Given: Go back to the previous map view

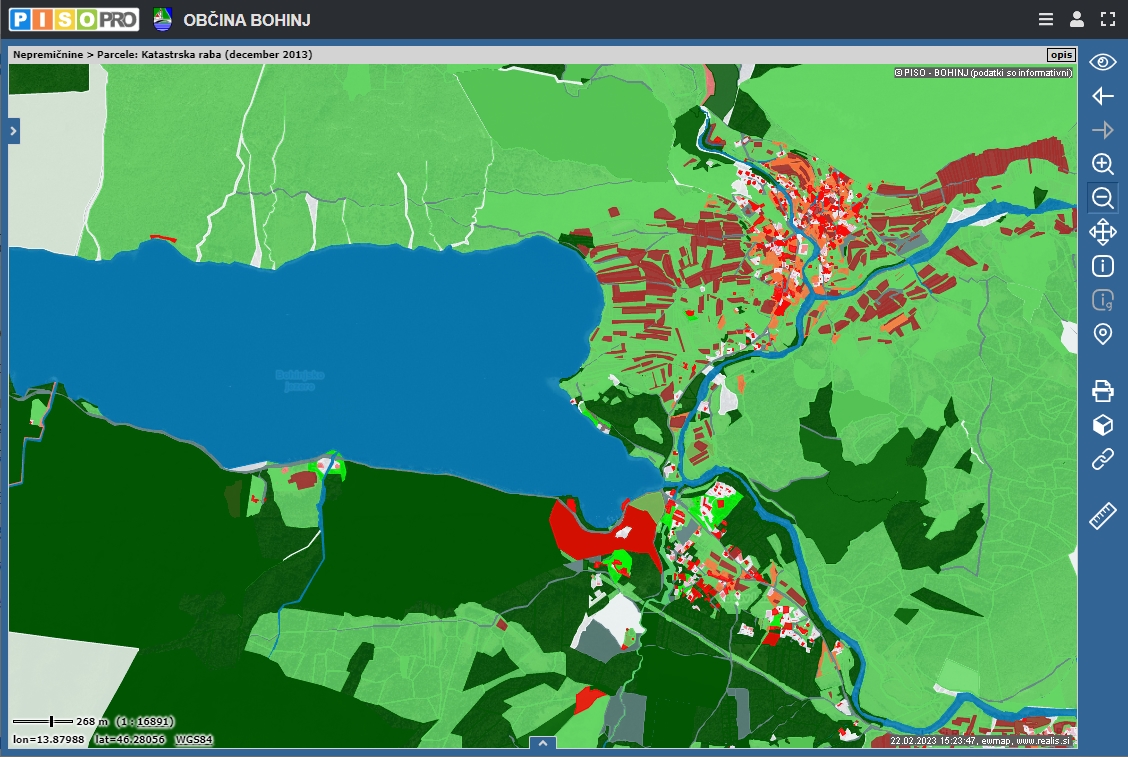Looking at the screenshot, I should [1102, 96].
